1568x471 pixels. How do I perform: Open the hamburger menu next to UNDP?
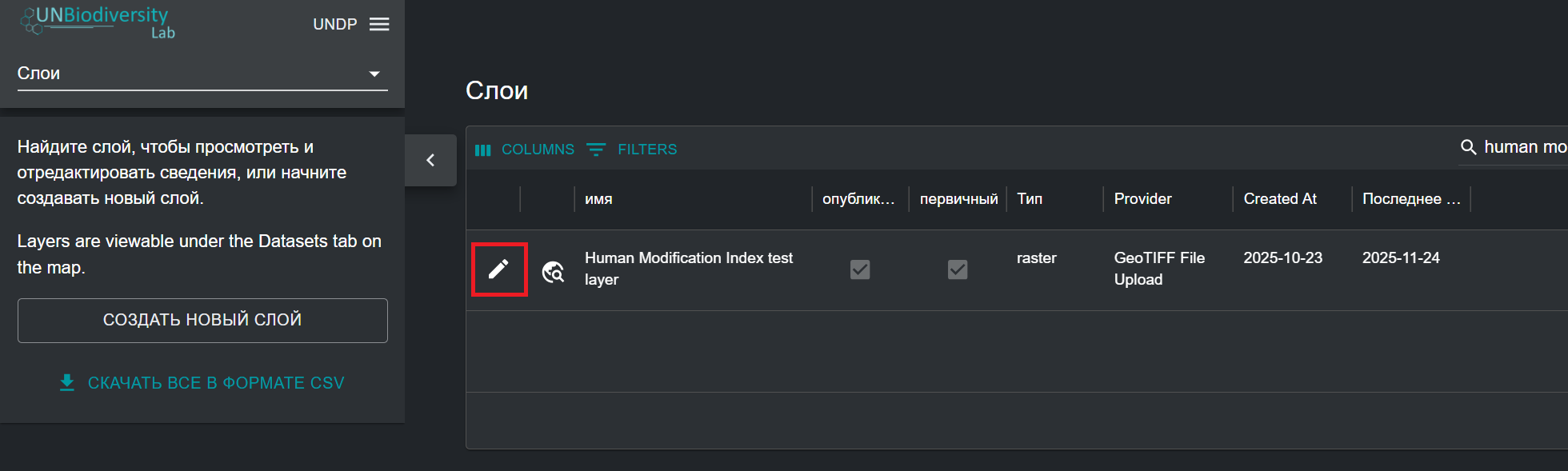379,24
